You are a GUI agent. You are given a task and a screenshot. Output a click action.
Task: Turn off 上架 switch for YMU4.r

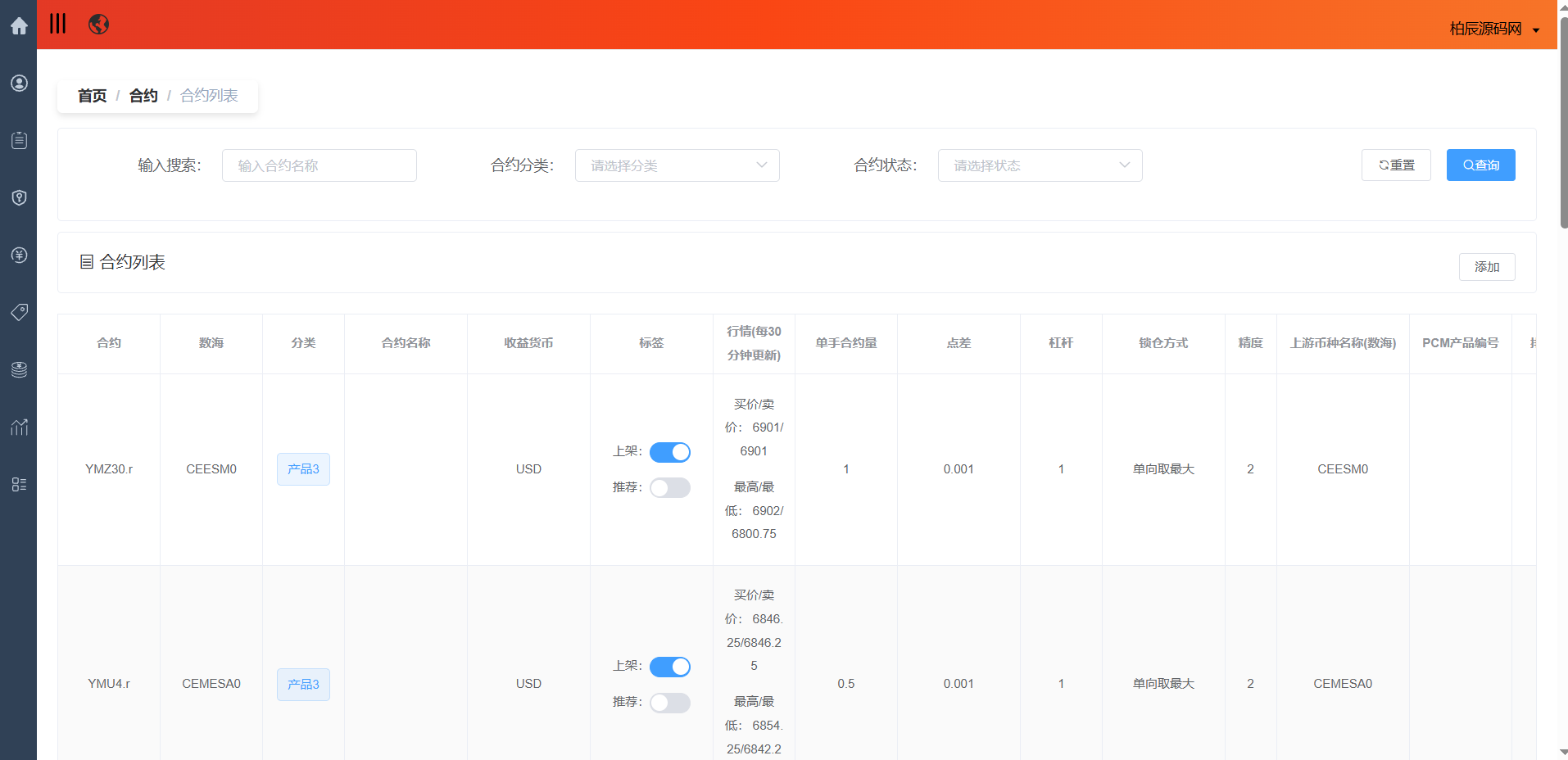pyautogui.click(x=670, y=667)
